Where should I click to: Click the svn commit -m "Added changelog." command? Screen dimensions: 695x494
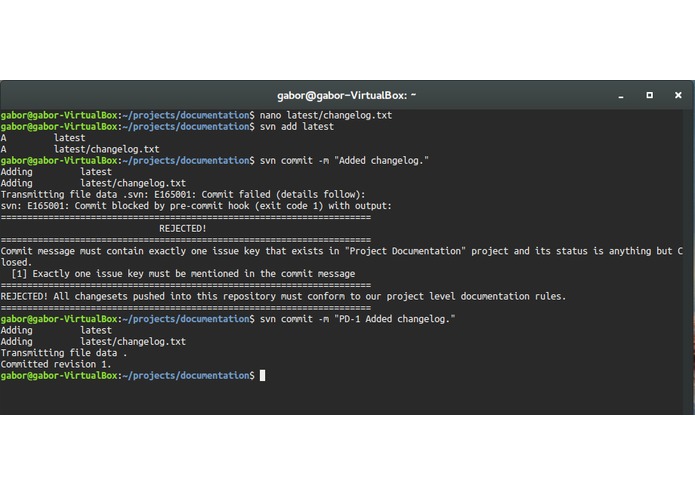click(344, 160)
